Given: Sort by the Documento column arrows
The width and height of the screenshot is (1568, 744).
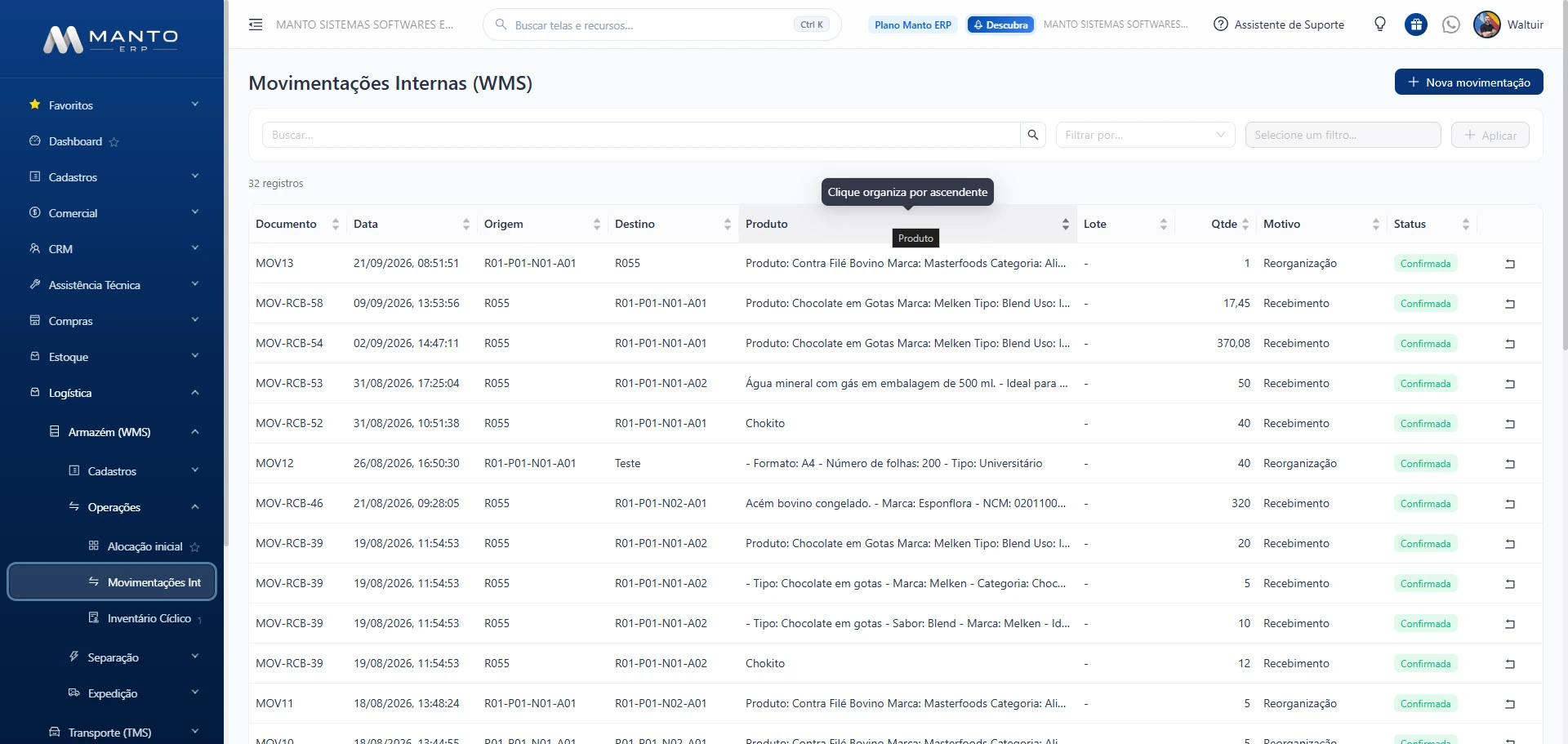Looking at the screenshot, I should [336, 224].
